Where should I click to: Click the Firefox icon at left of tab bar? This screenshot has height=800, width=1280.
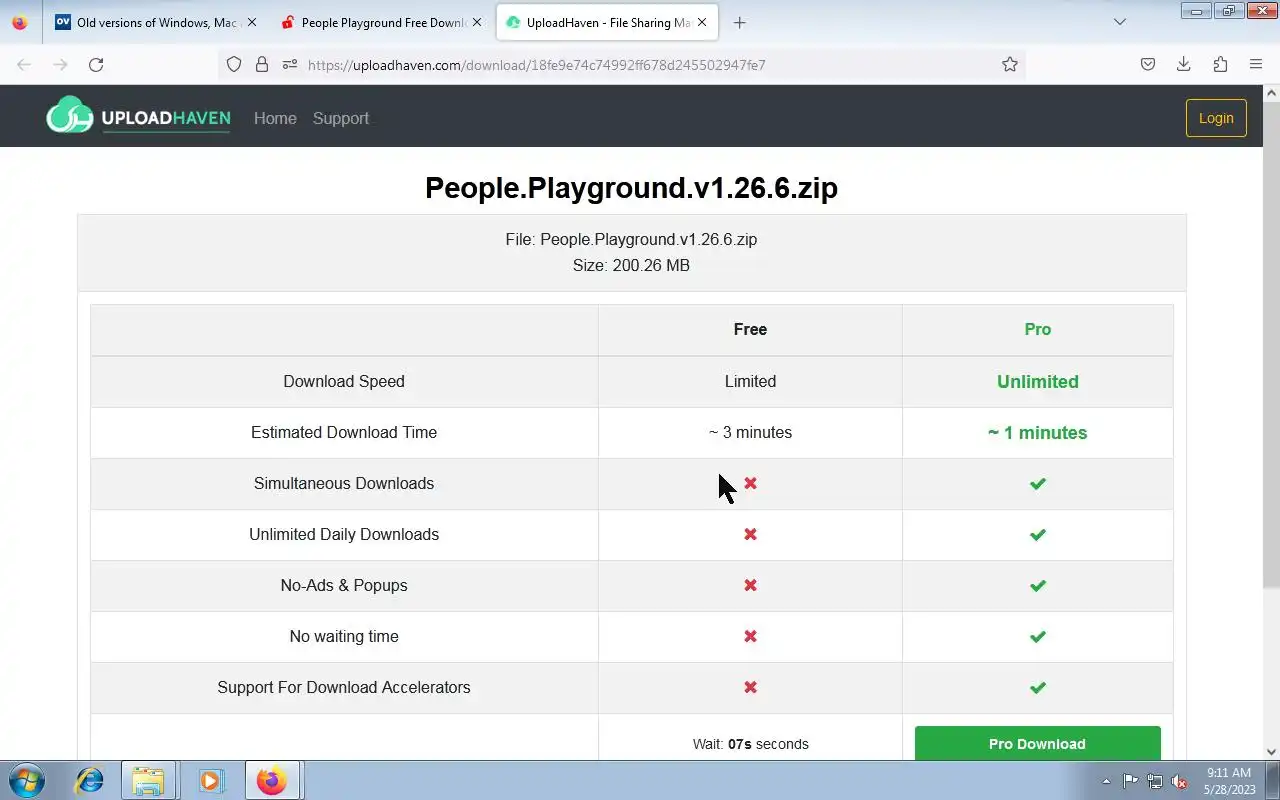(20, 22)
